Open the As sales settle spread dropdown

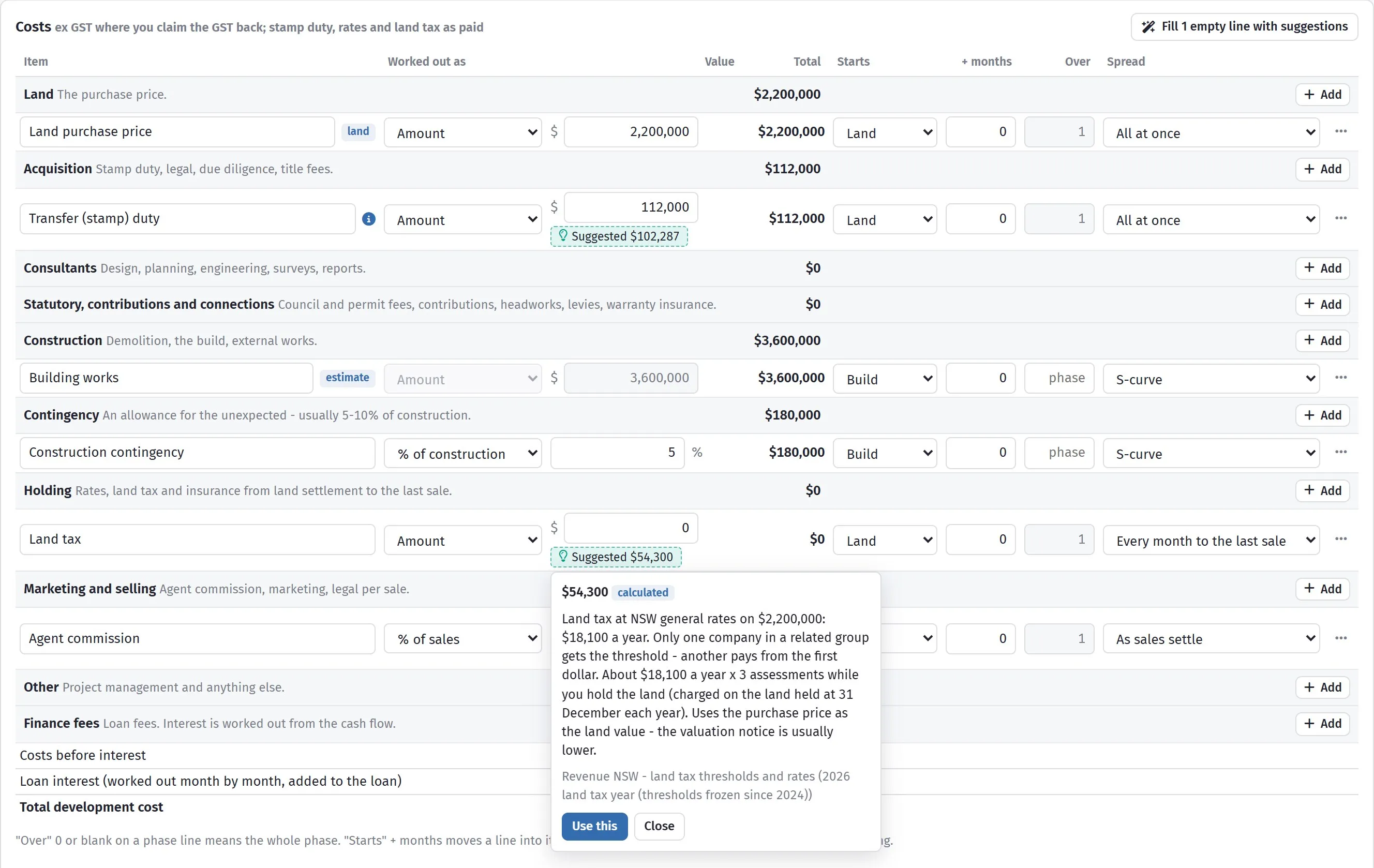(x=1211, y=639)
